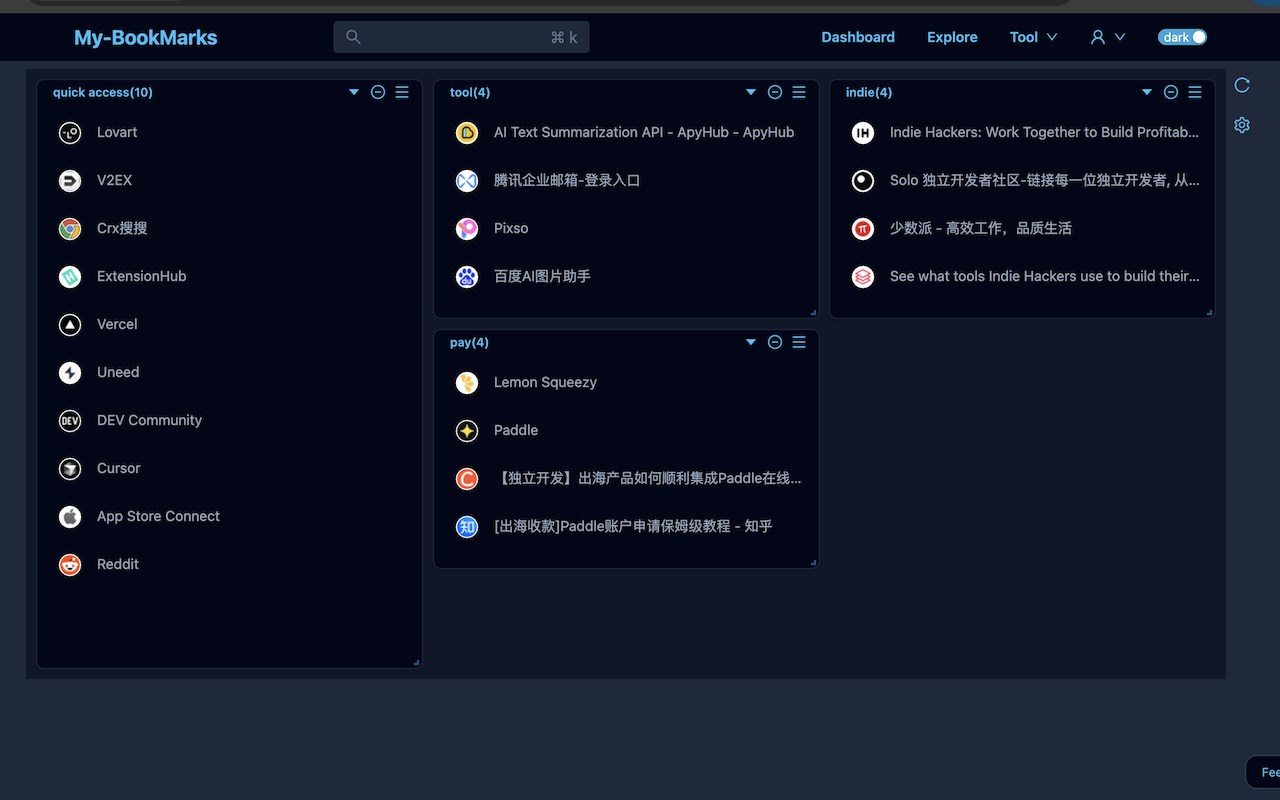Image resolution: width=1280 pixels, height=800 pixels.
Task: Click the ApyHub bookmark favicon
Action: (467, 132)
